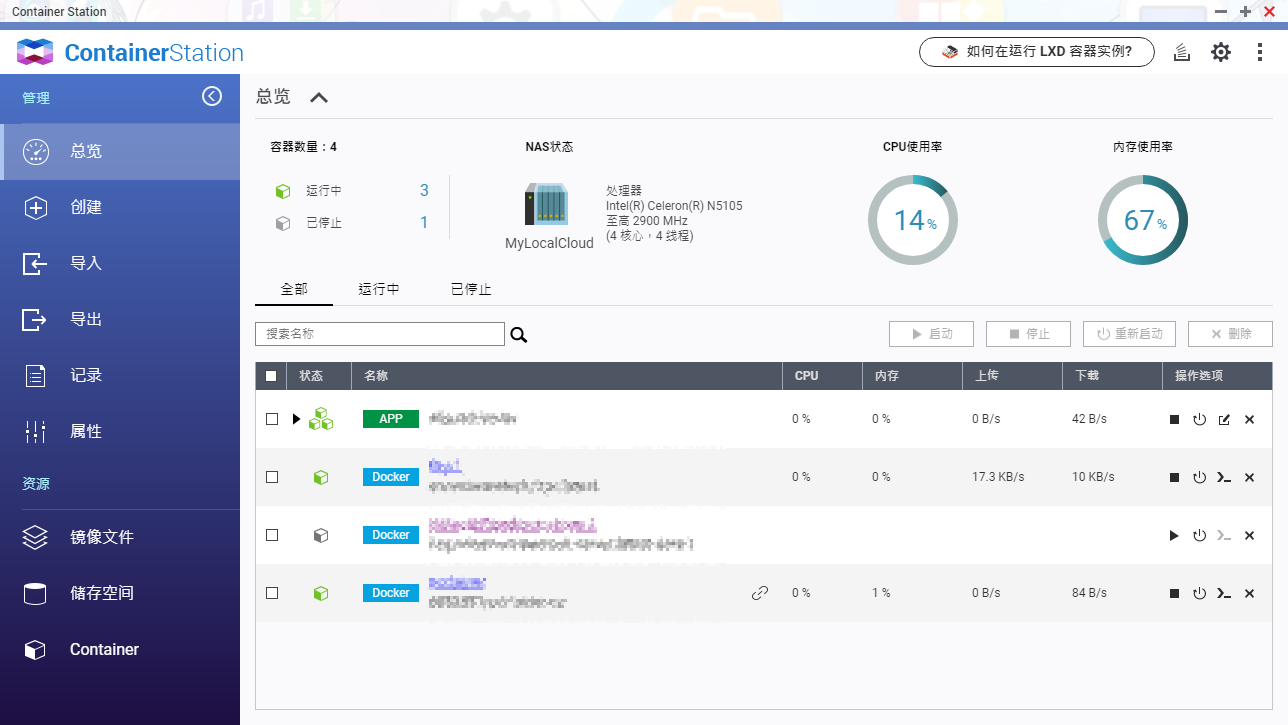1288x725 pixels.
Task: Remove the stopped Docker container with X
Action: [1249, 536]
